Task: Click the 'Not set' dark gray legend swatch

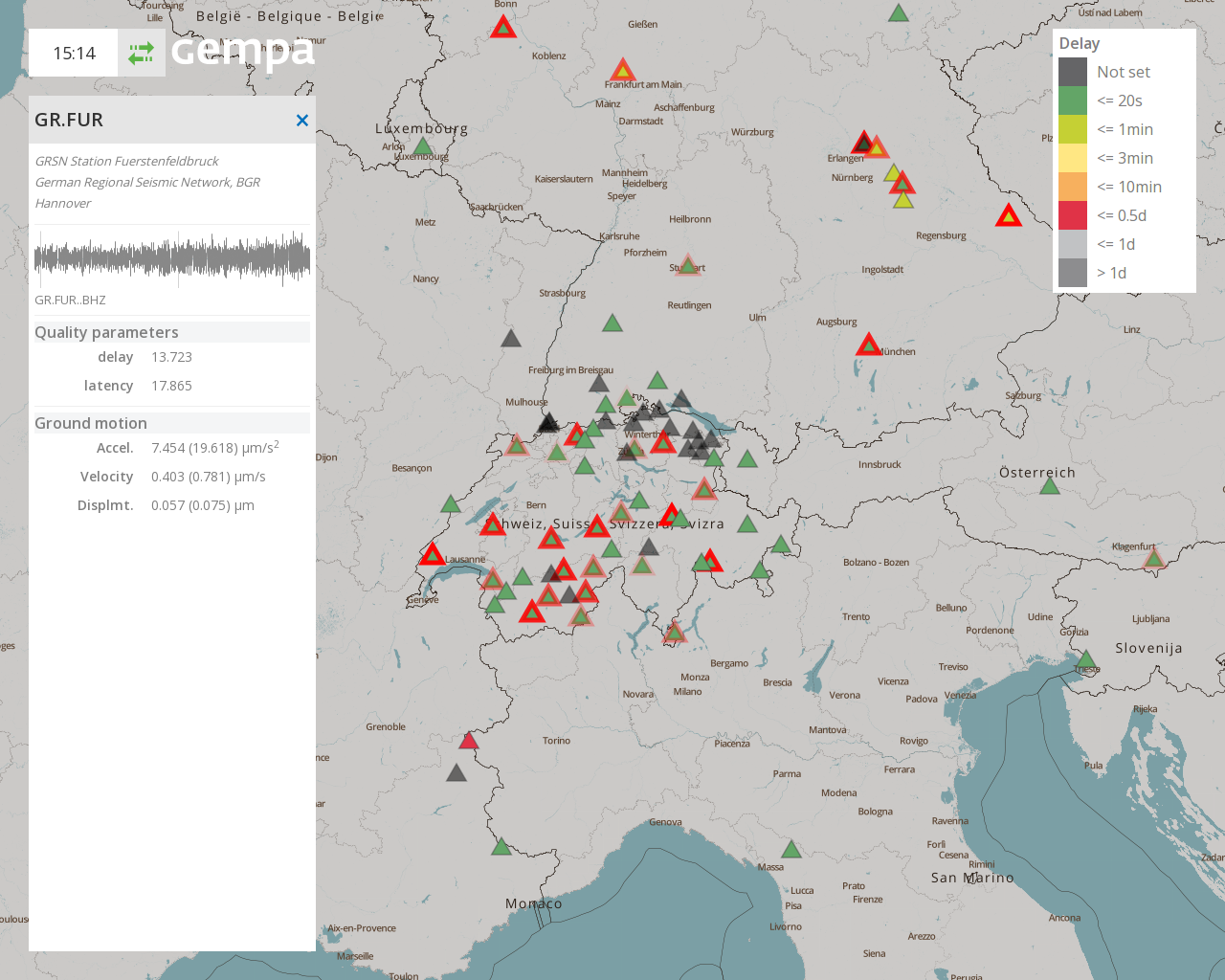Action: (1073, 72)
